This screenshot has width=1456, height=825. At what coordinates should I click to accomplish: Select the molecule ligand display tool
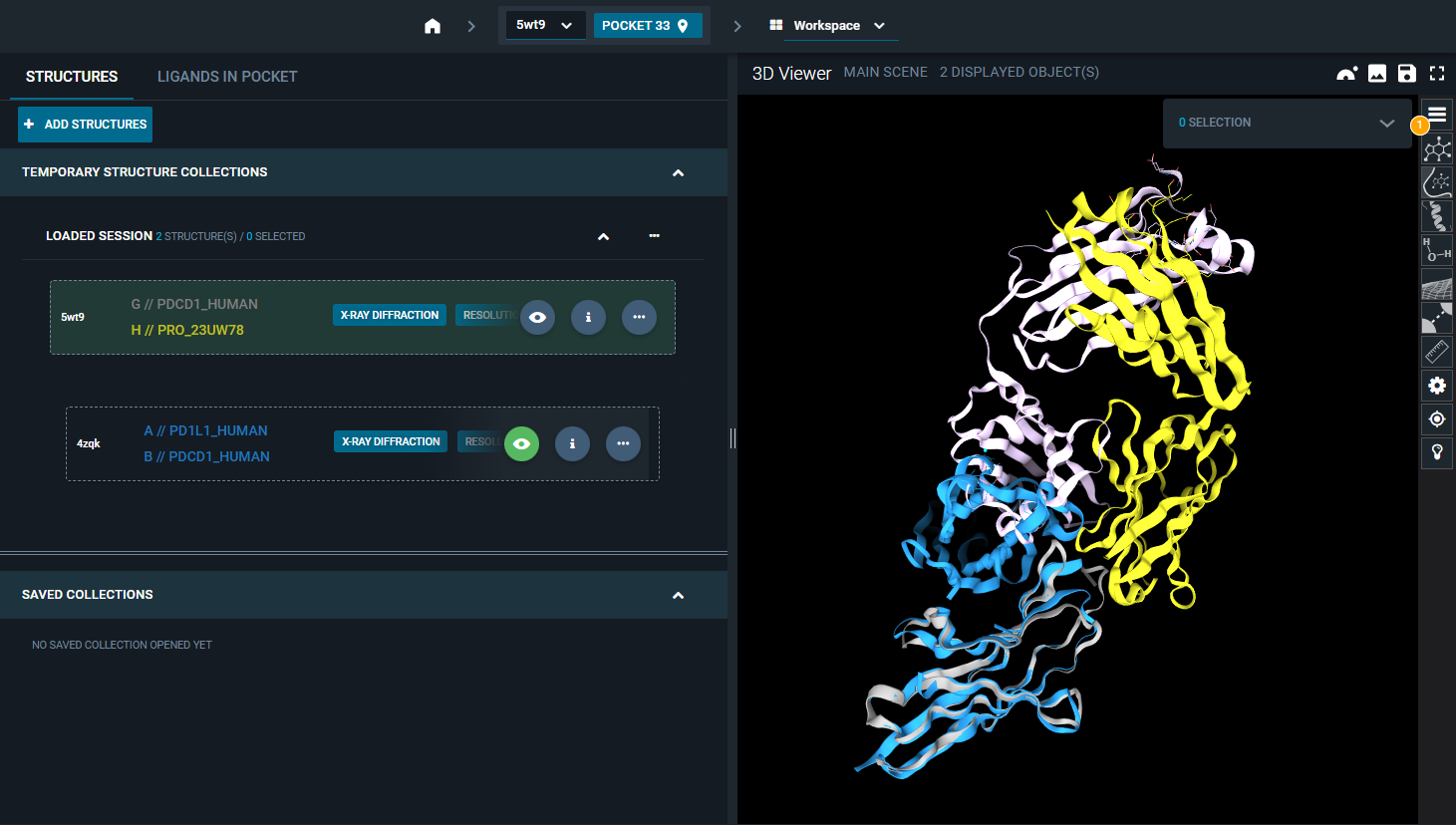click(1437, 149)
